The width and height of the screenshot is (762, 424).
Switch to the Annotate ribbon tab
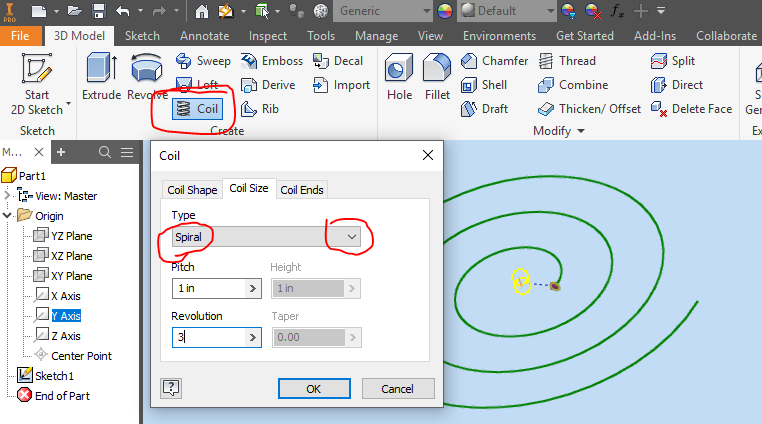click(x=205, y=36)
